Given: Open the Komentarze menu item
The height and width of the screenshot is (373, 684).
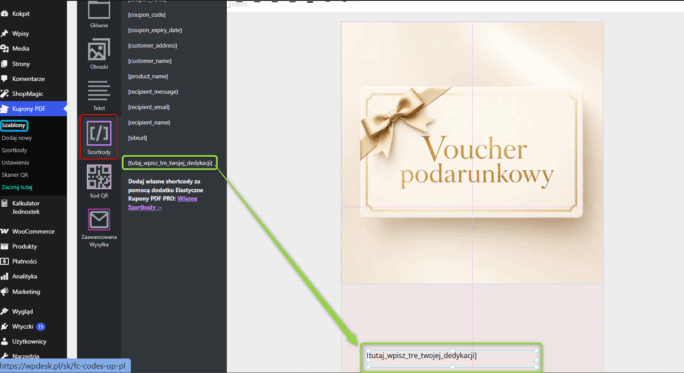Looking at the screenshot, I should click(28, 79).
